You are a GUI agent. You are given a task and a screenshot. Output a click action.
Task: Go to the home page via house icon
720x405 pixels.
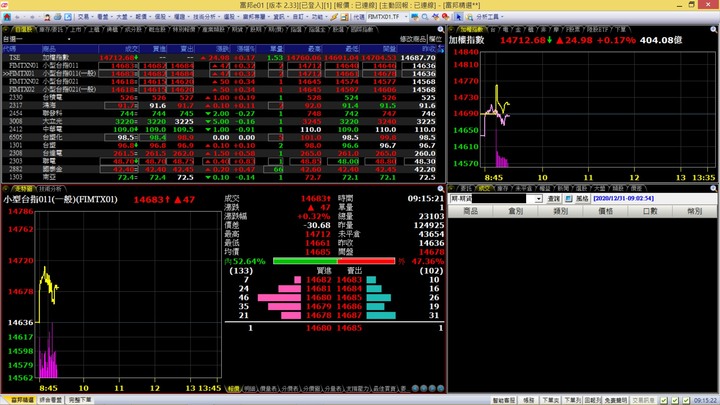coord(7,17)
